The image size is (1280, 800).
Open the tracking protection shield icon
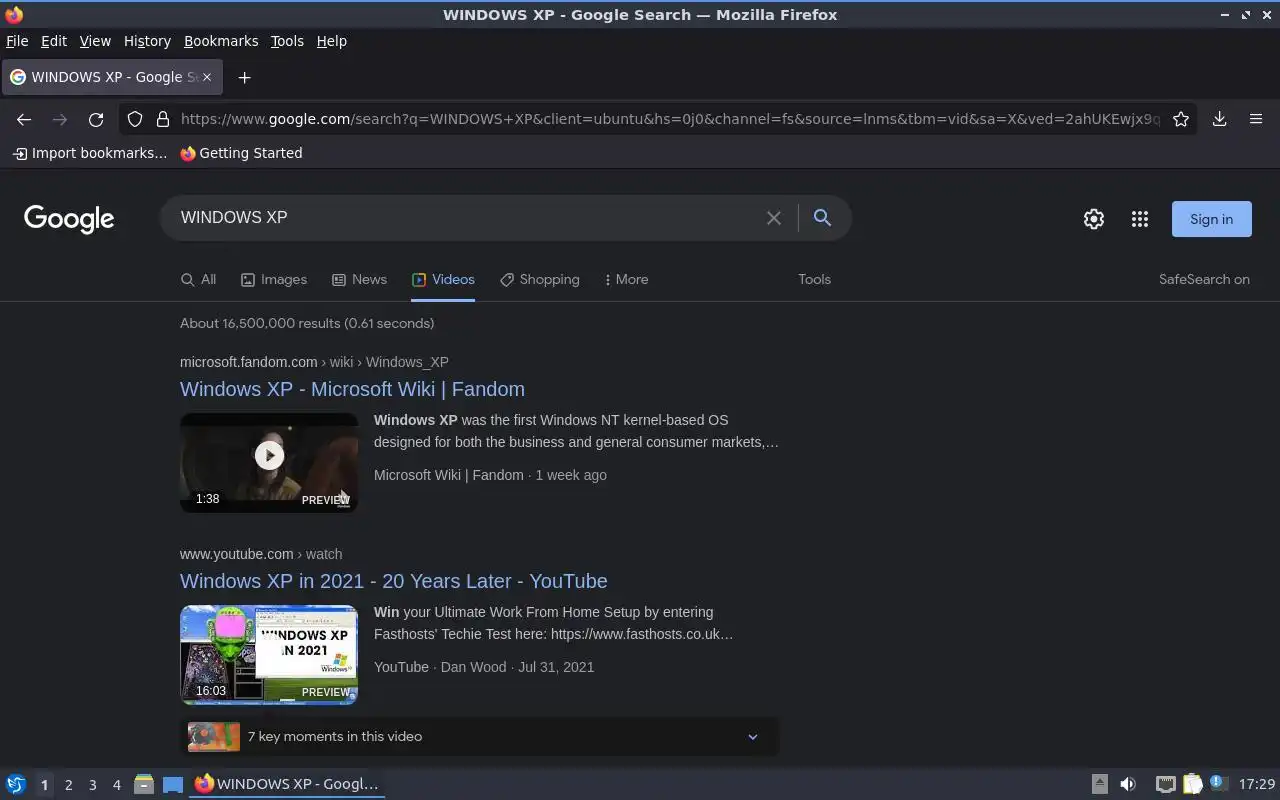coord(135,119)
